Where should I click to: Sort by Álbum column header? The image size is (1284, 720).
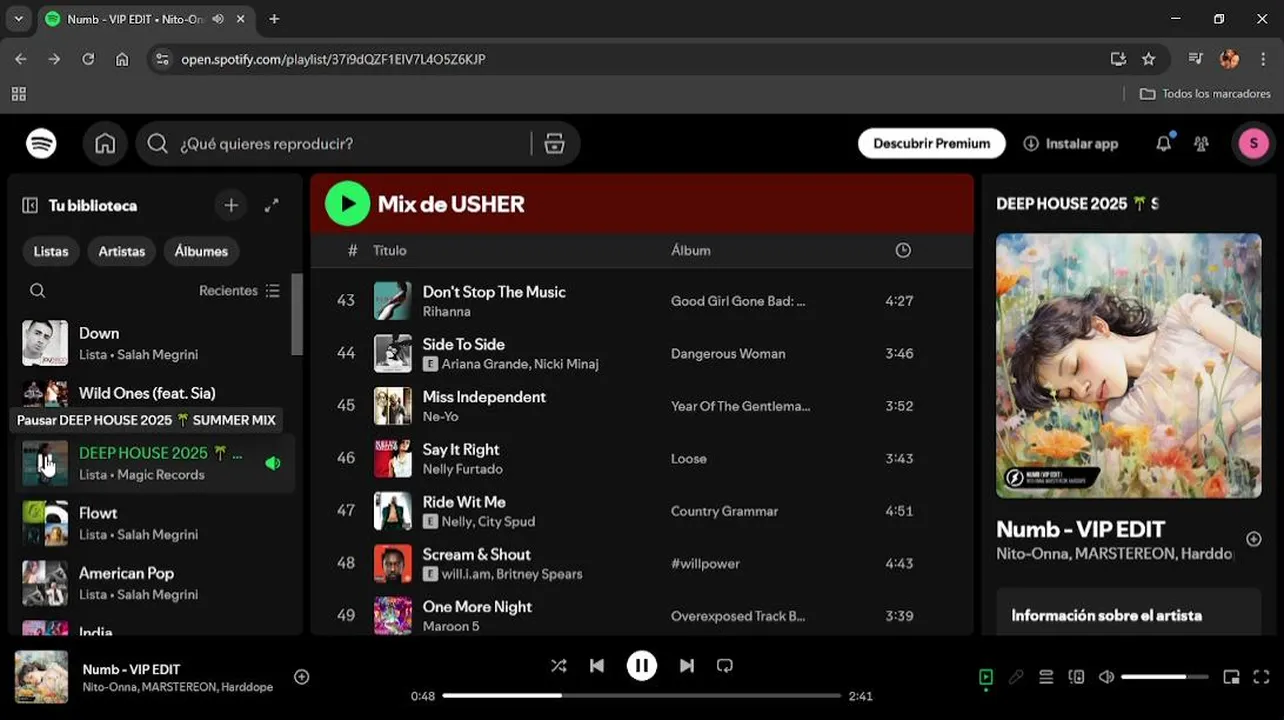tap(691, 251)
